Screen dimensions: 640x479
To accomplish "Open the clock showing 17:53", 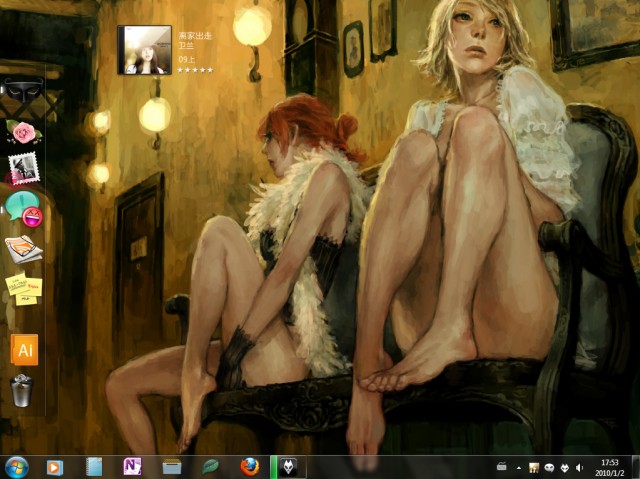I will click(x=610, y=468).
